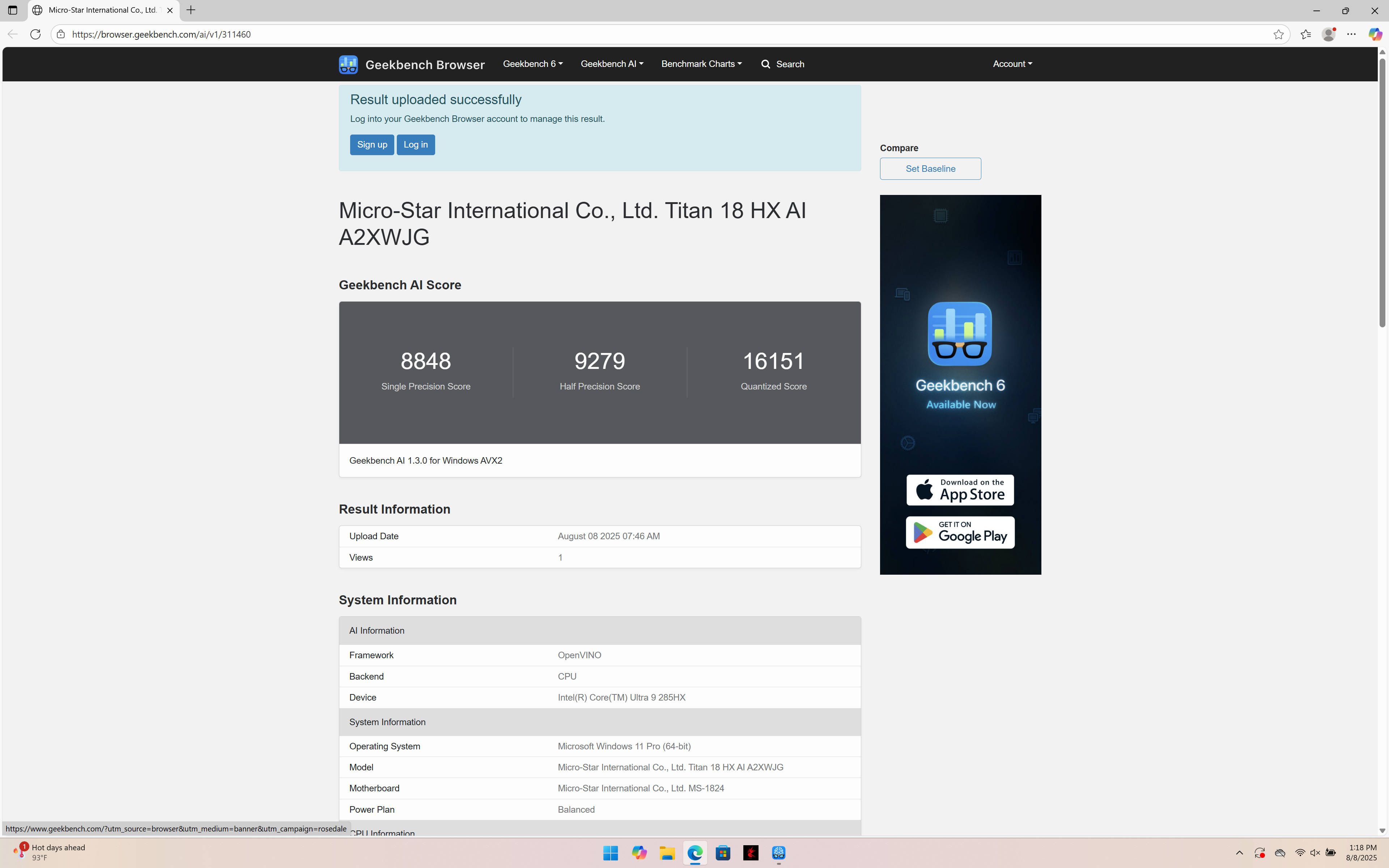Click the Log in button
The width and height of the screenshot is (1389, 868).
tap(416, 145)
